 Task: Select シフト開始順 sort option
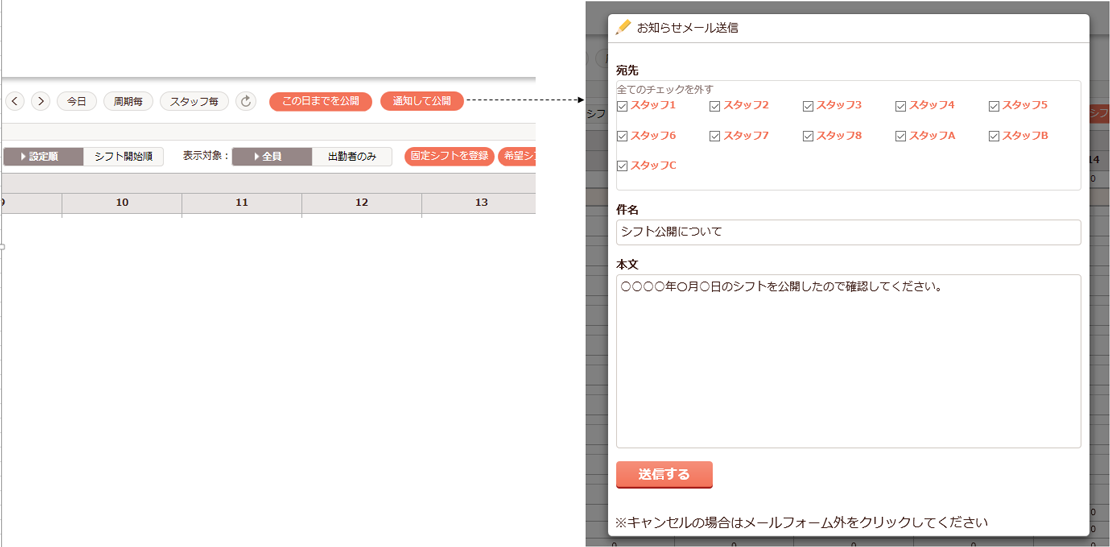point(123,157)
